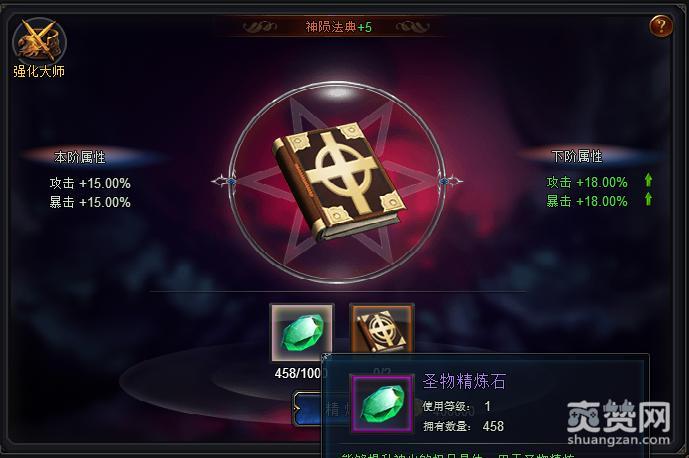
Task: Click the 神陨法典+5 title banner
Action: pyautogui.click(x=338, y=27)
